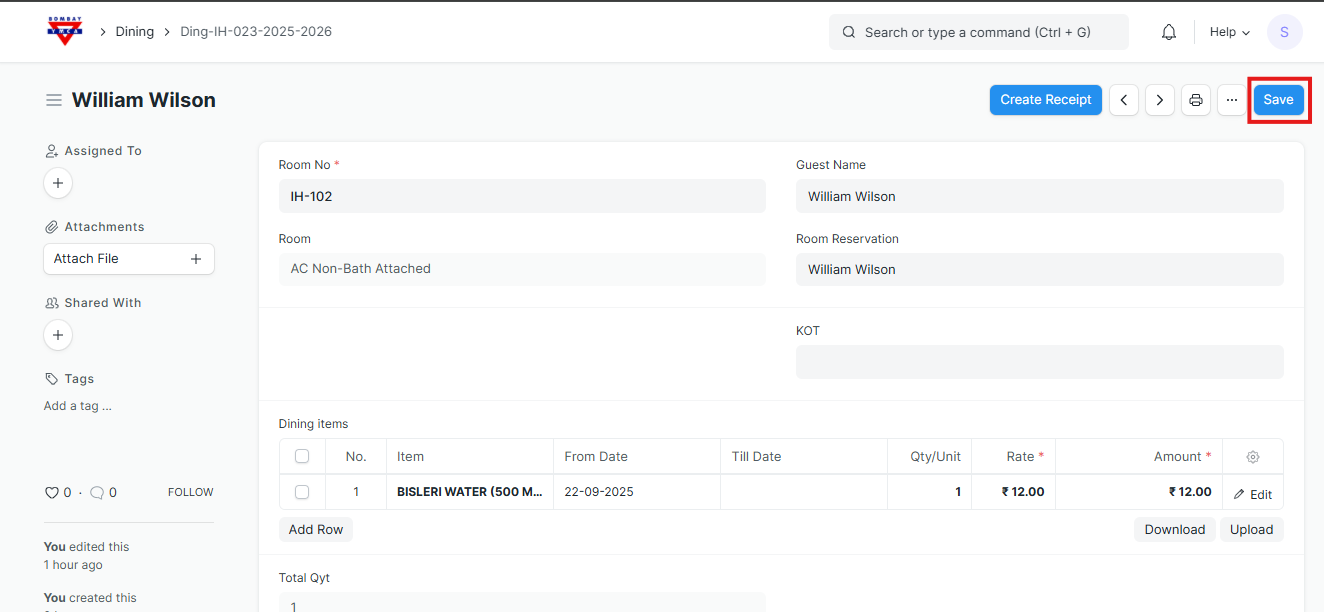
Task: Open the three-dots more actions menu
Action: 1231,100
